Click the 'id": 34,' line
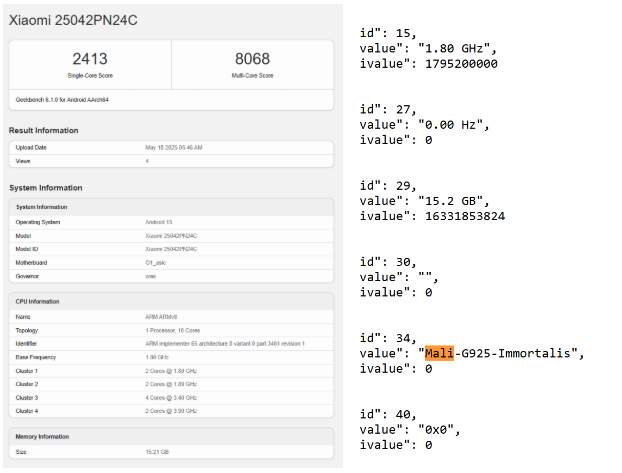Viewport: 622px width, 473px height. click(388, 338)
